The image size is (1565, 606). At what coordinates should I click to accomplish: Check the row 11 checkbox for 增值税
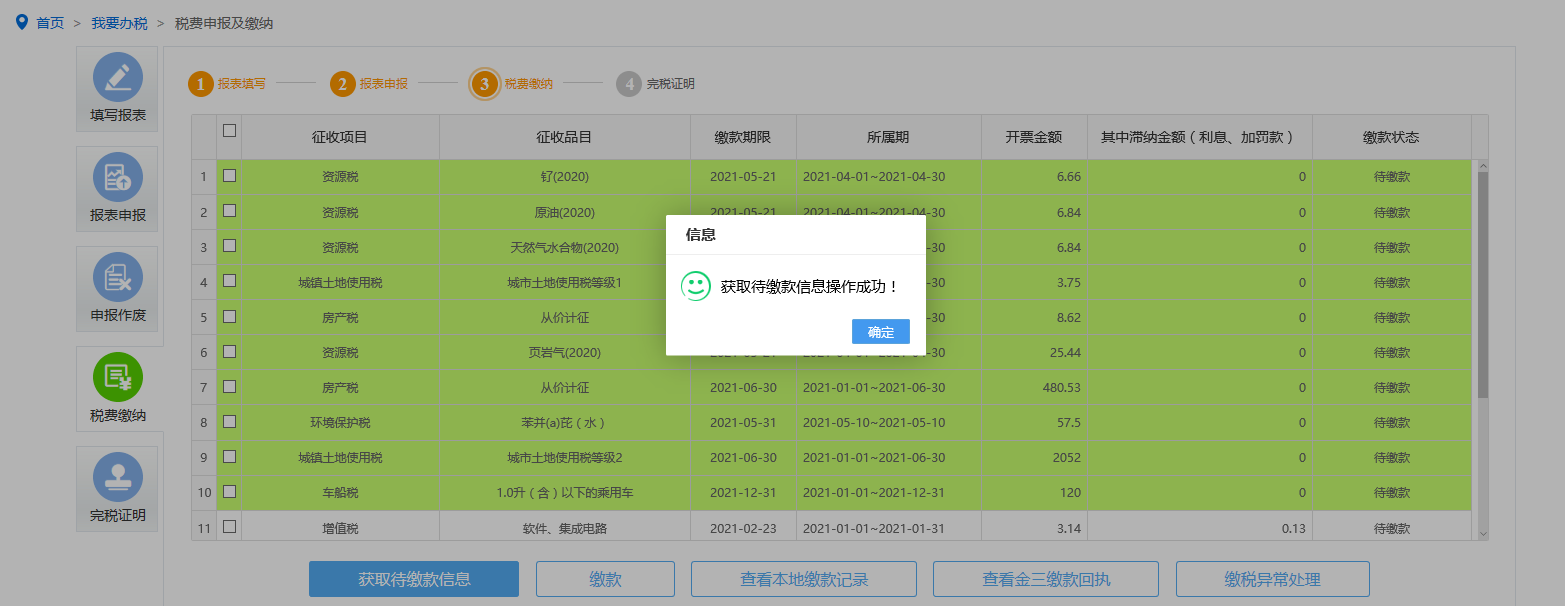coord(229,526)
